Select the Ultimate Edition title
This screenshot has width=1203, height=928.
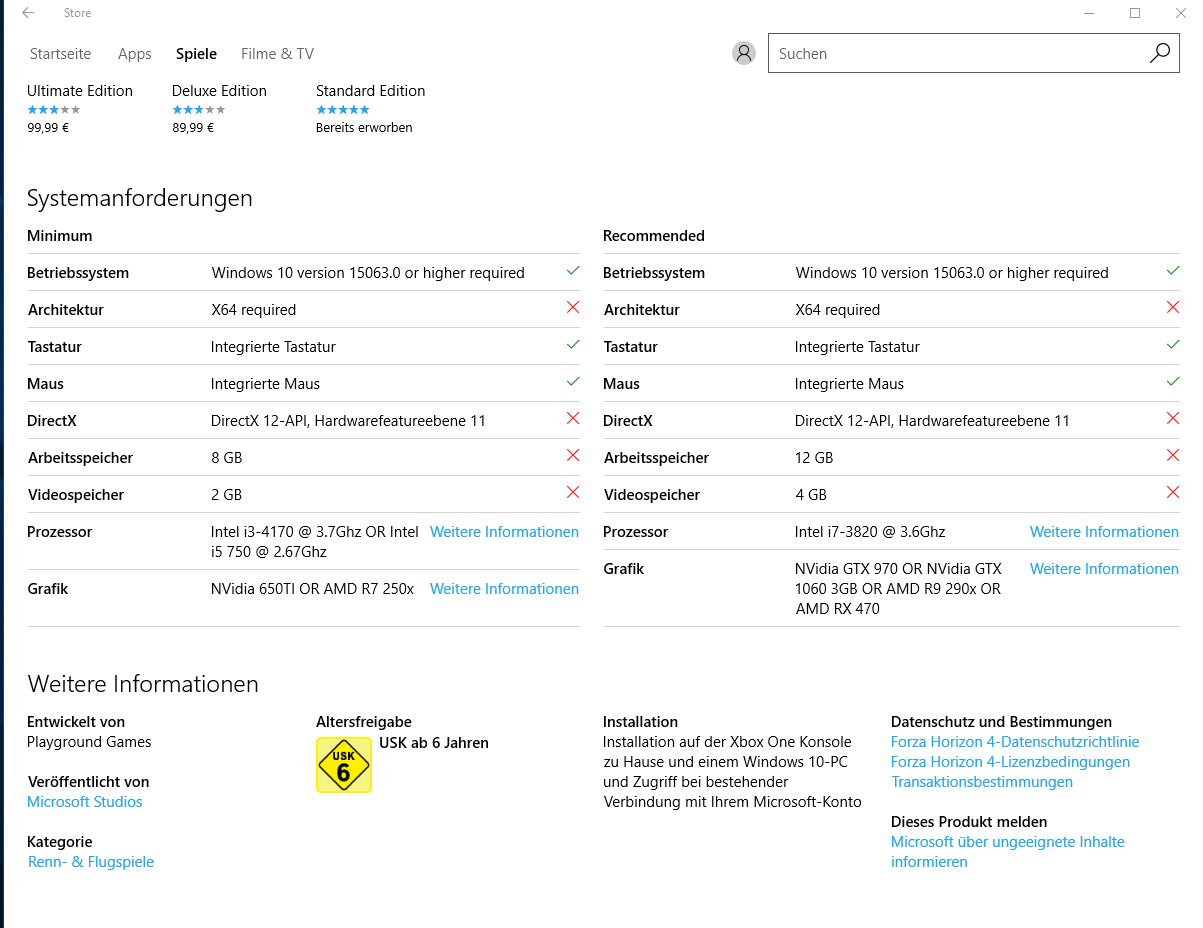[x=80, y=91]
